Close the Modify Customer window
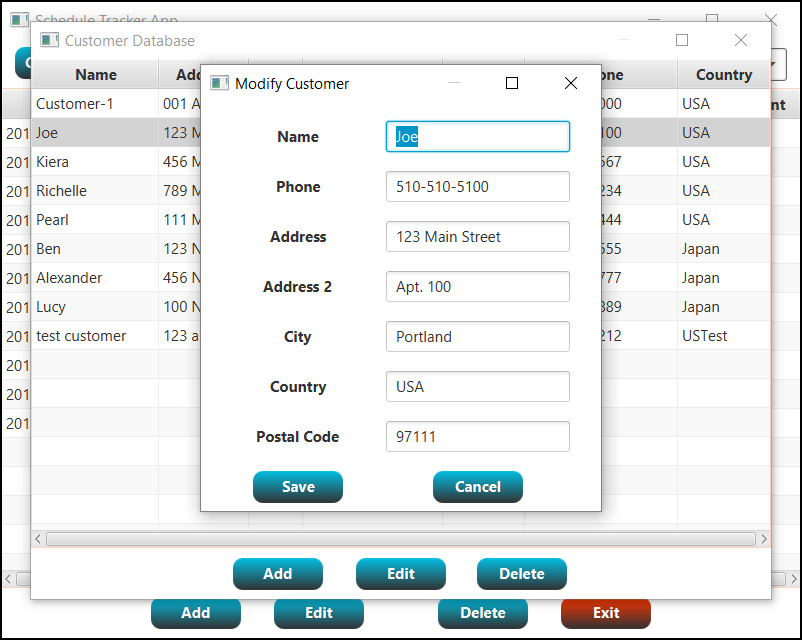 coord(571,83)
